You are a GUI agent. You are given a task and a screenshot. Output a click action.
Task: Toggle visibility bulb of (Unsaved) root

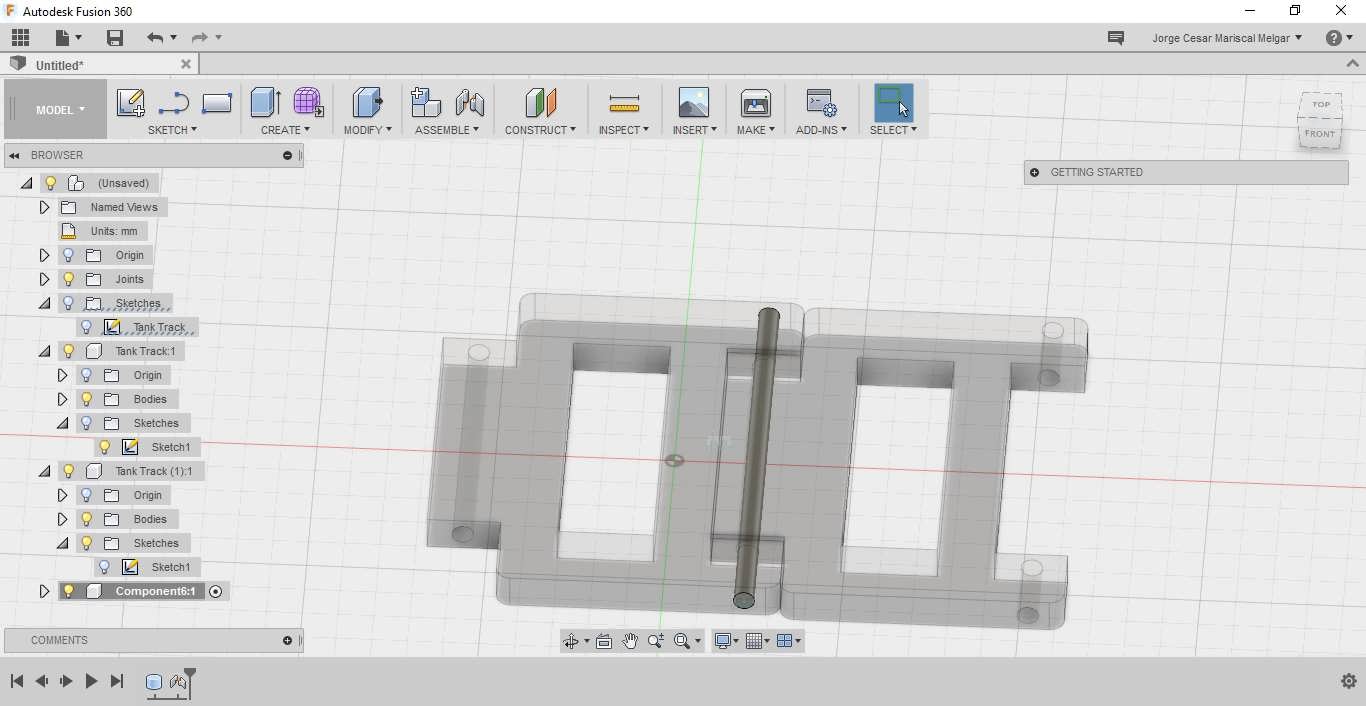50,183
